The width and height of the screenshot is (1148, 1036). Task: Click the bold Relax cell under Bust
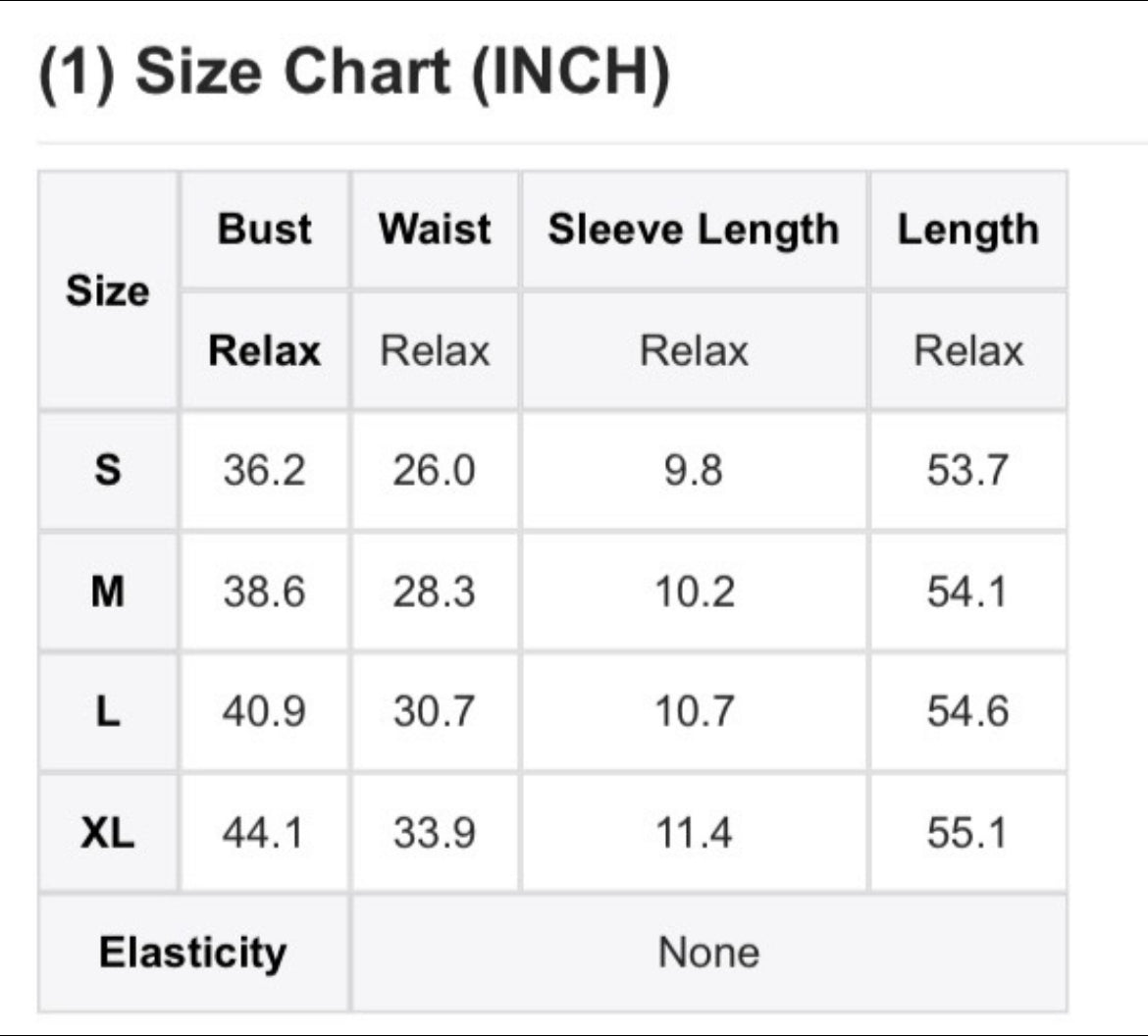tap(264, 350)
